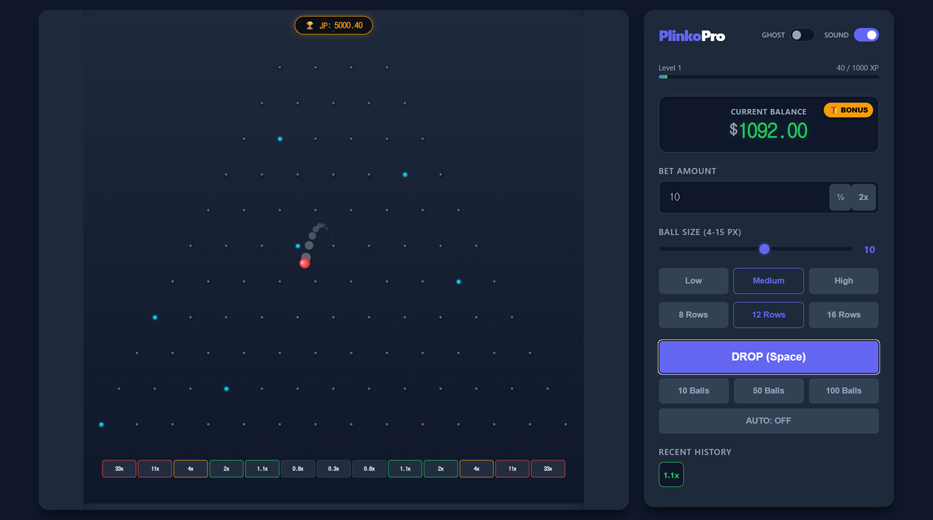933x520 pixels.
Task: Choose Medium risk level
Action: tap(768, 281)
